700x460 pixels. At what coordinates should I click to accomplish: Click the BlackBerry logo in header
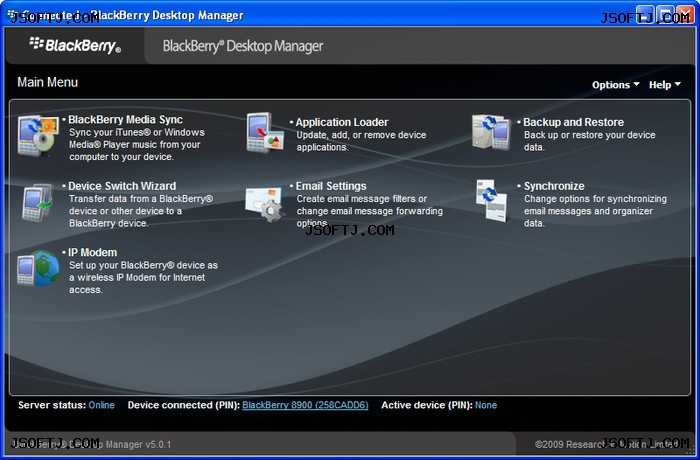click(x=75, y=45)
